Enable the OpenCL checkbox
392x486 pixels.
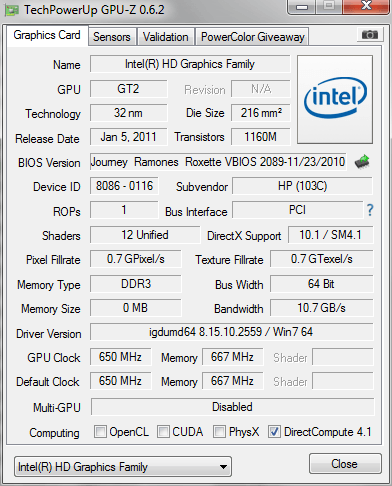pyautogui.click(x=100, y=431)
